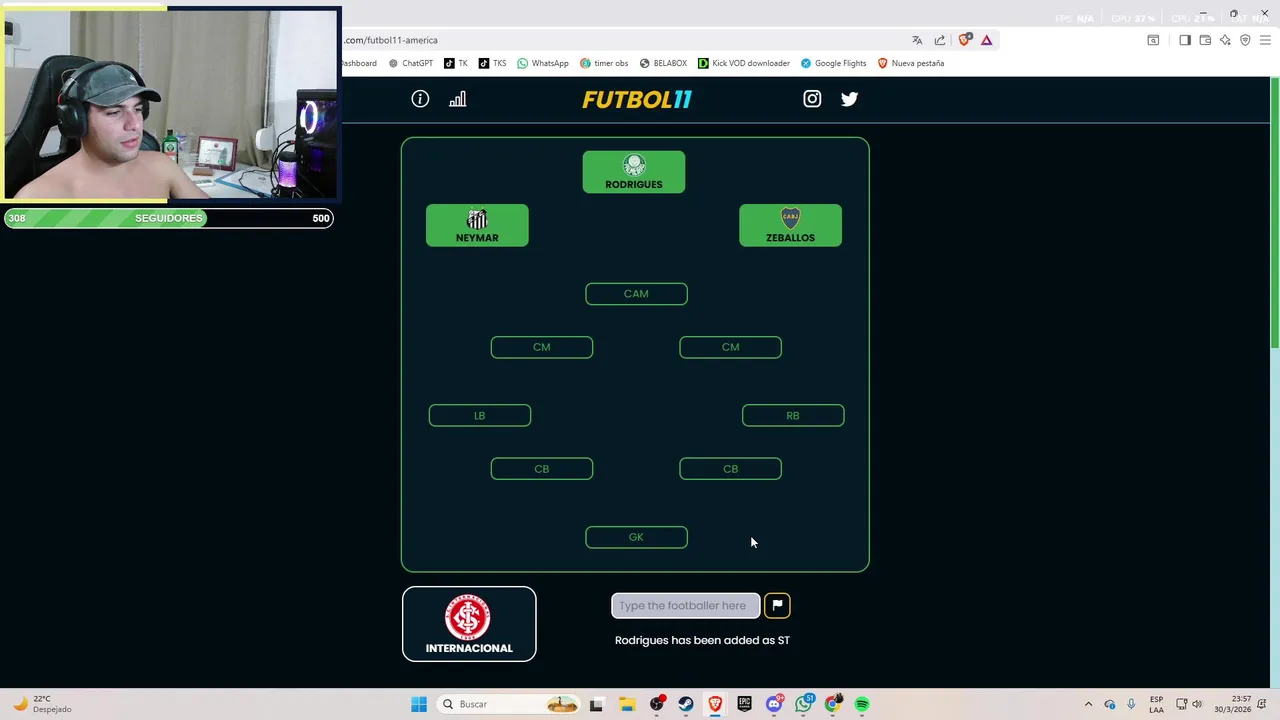This screenshot has width=1280, height=720.
Task: Switch to Brave browser in taskbar
Action: [715, 704]
